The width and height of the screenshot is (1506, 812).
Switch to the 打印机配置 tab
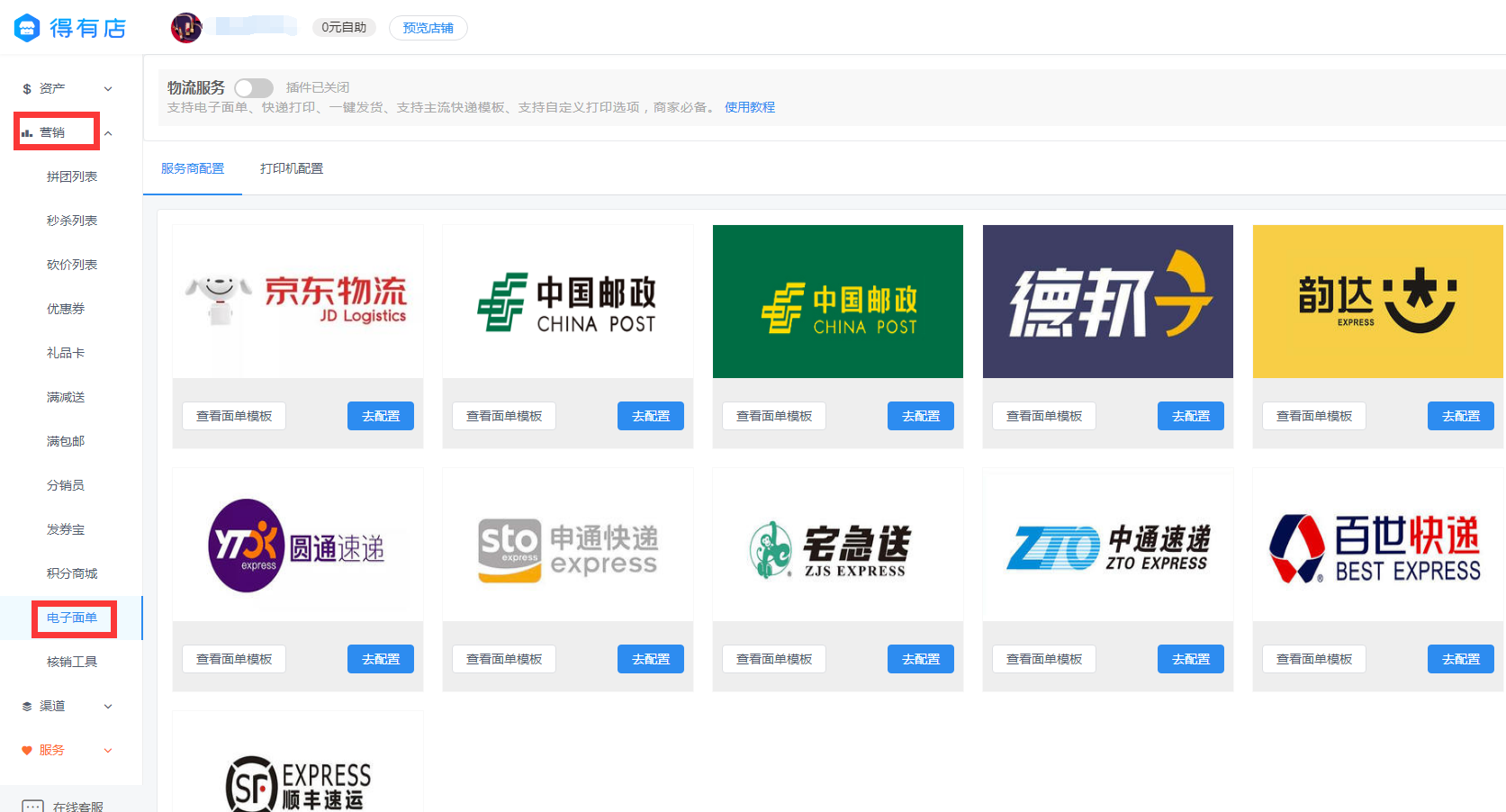(292, 168)
